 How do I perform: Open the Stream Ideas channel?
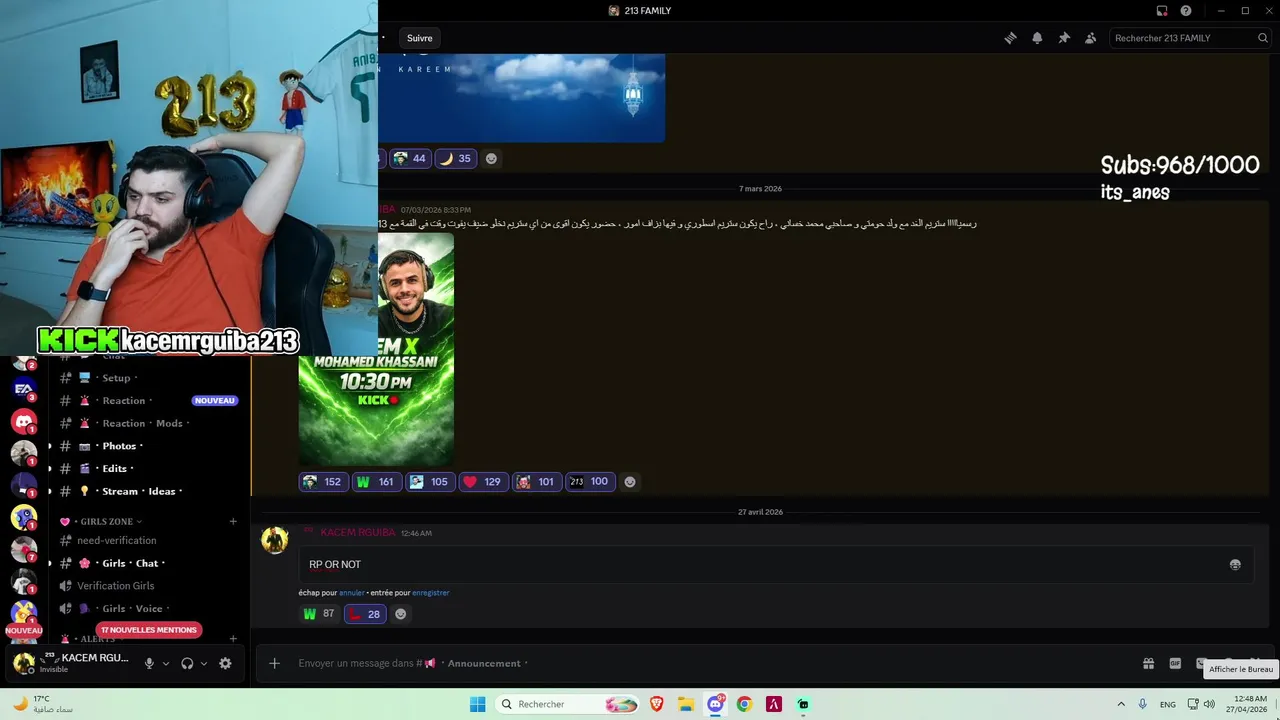pyautogui.click(x=148, y=491)
